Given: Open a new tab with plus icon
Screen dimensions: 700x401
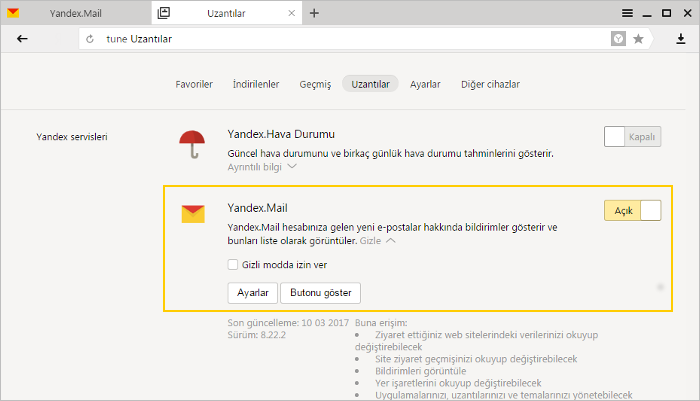Looking at the screenshot, I should (314, 13).
